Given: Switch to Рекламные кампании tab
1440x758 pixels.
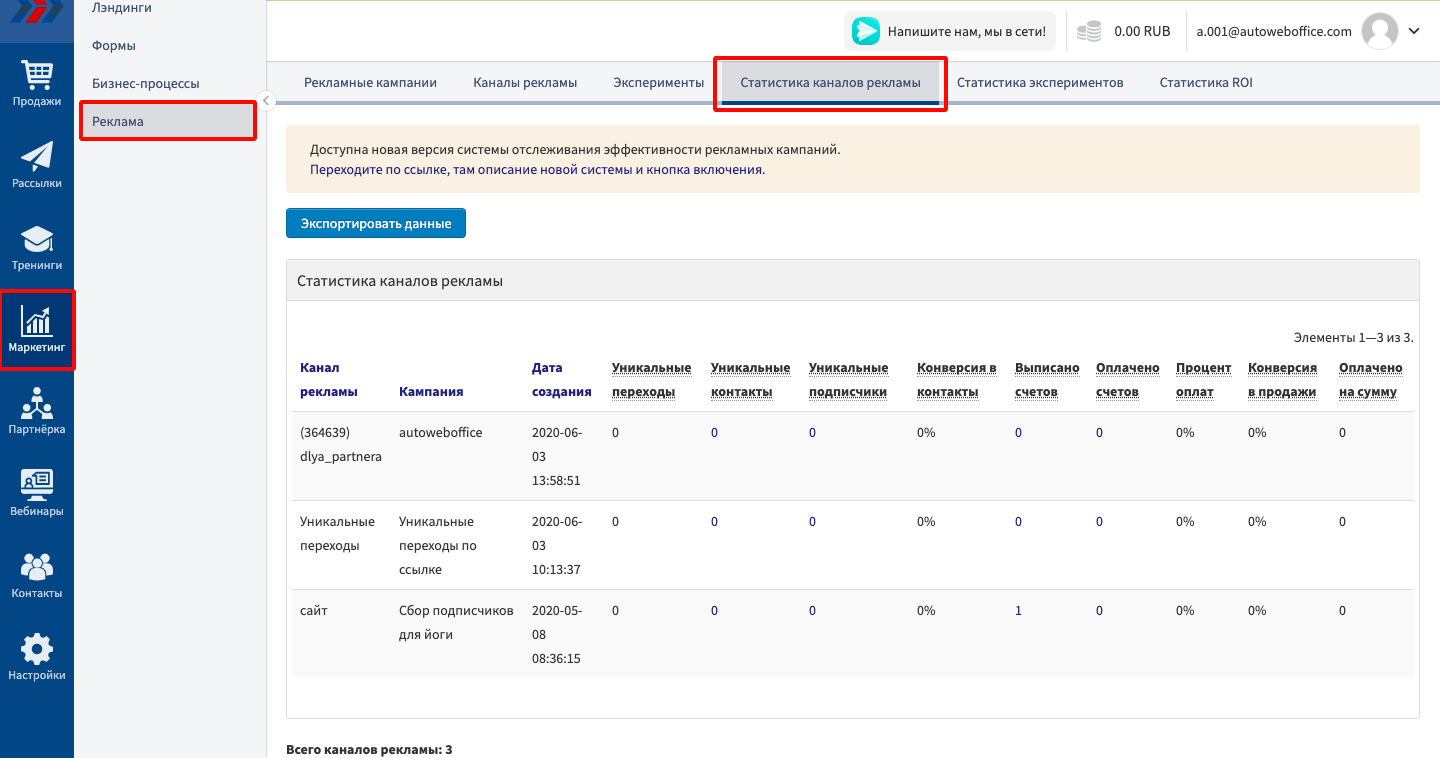Looking at the screenshot, I should [370, 83].
